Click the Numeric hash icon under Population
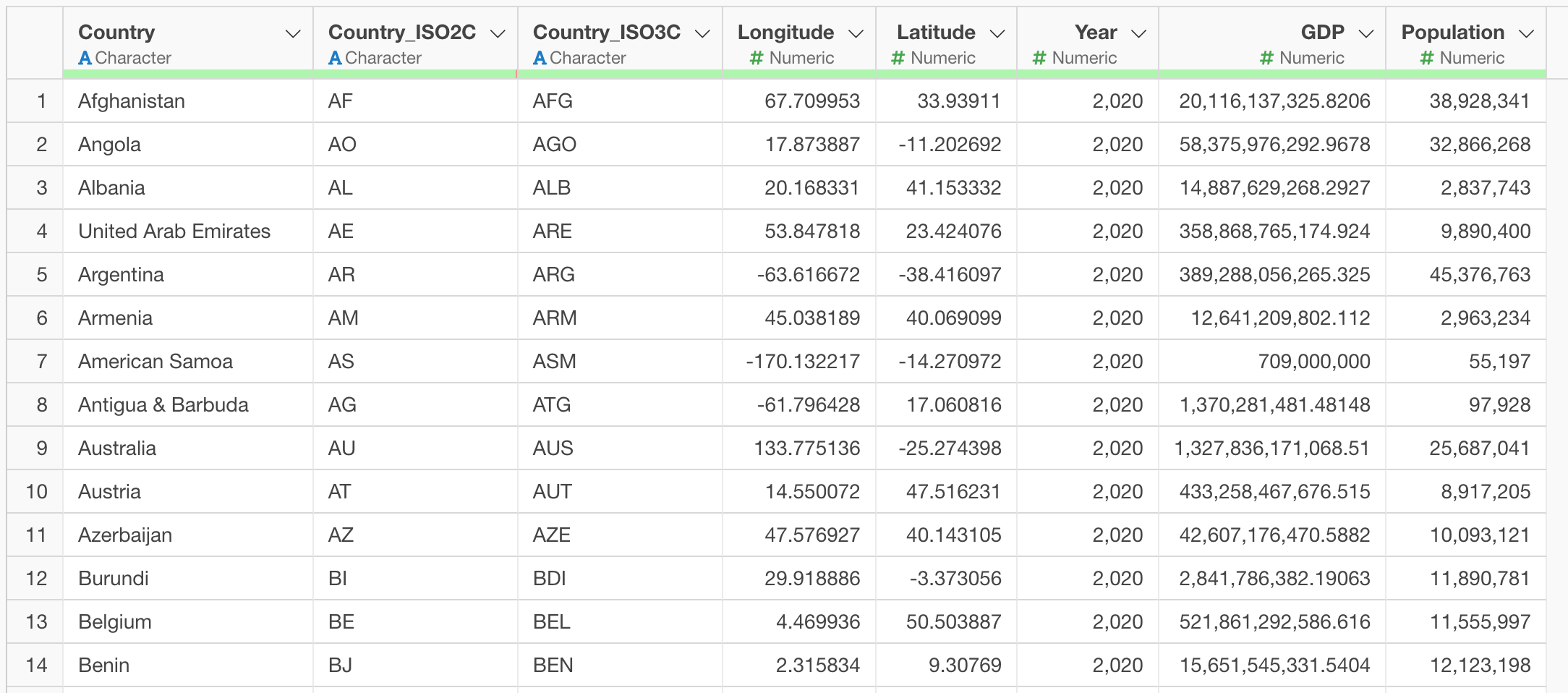 pyautogui.click(x=1427, y=58)
